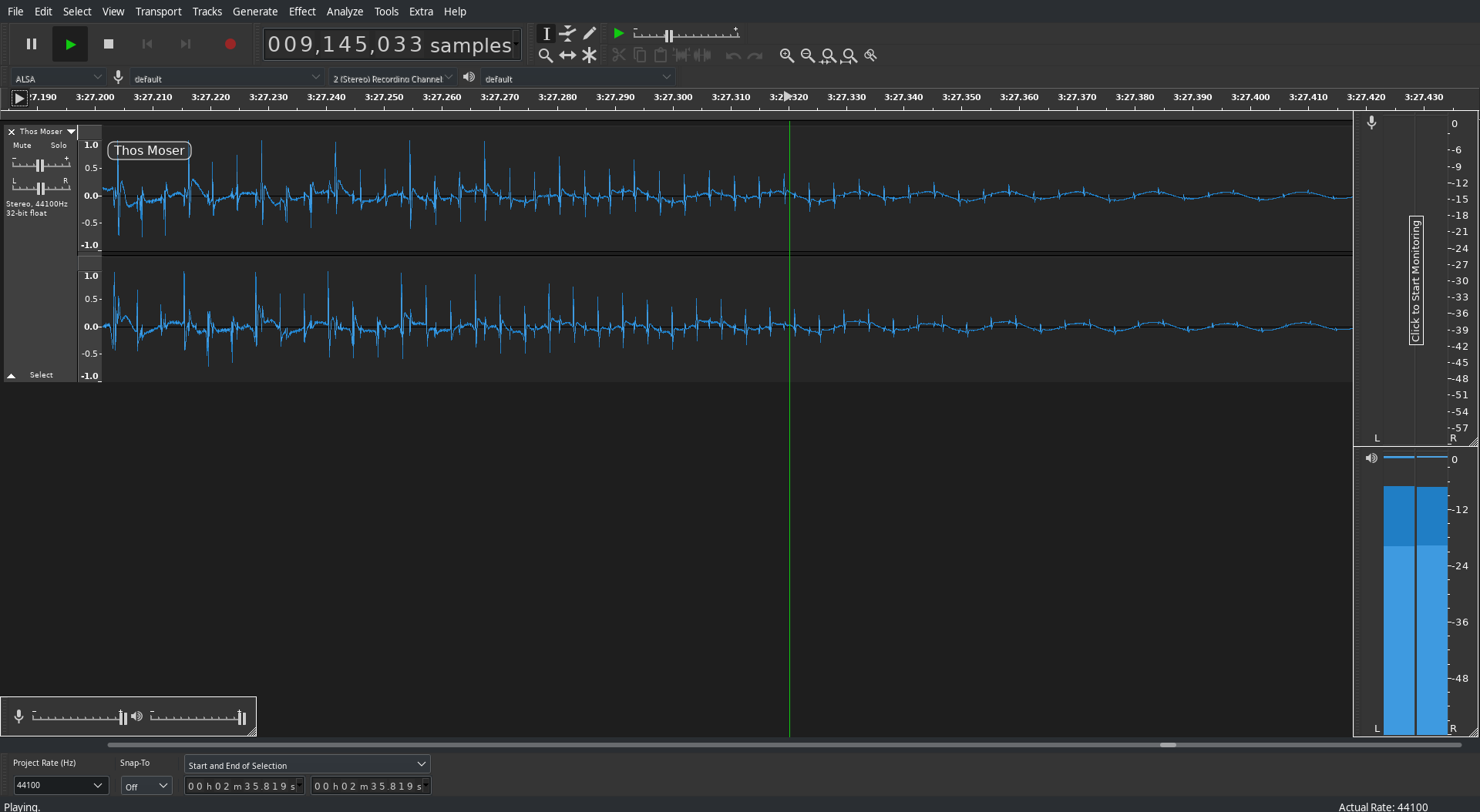
Task: Toggle the pinned play head button
Action: point(19,98)
